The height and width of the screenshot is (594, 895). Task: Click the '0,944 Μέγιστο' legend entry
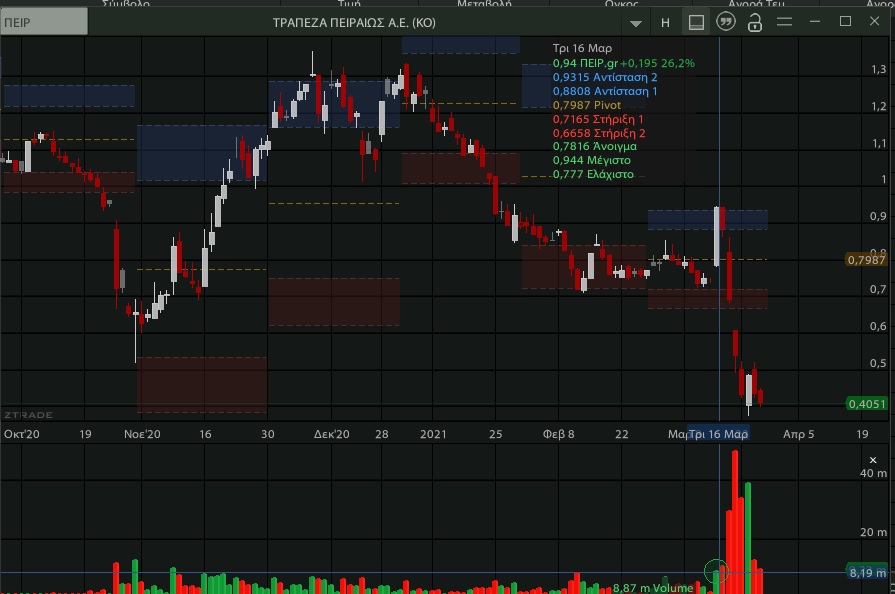point(591,160)
